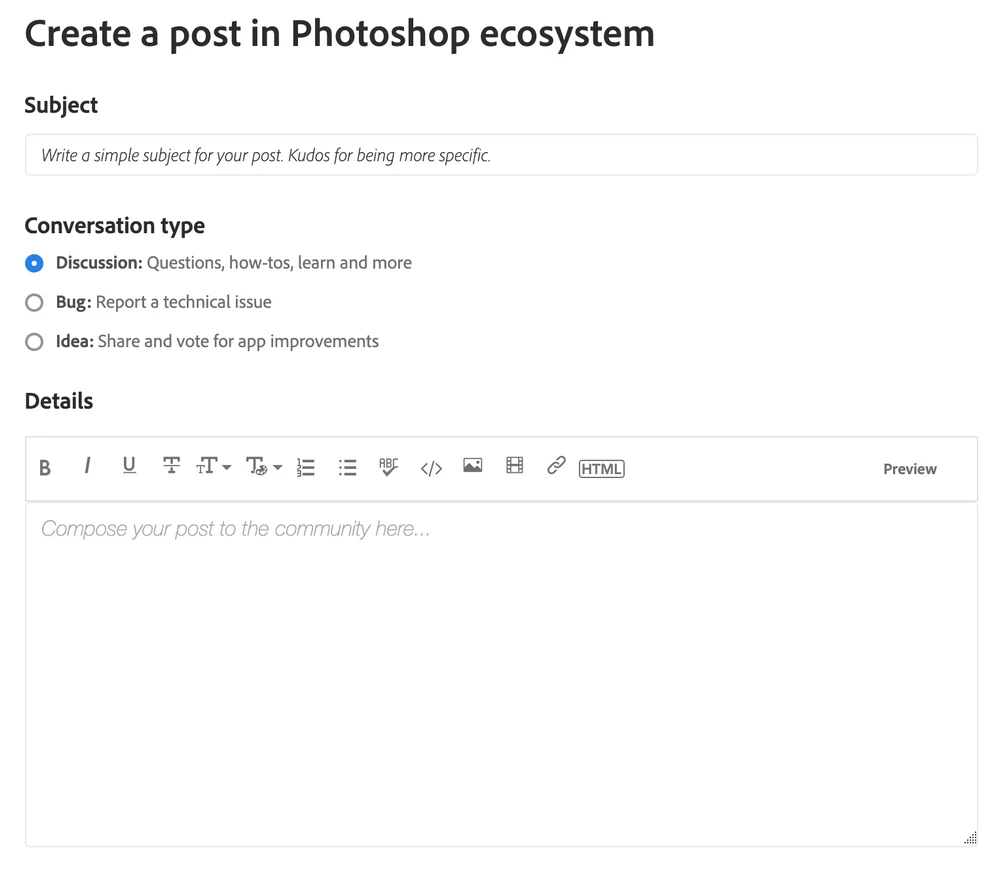Run the spell check tool
This screenshot has height=872, width=999.
(389, 467)
